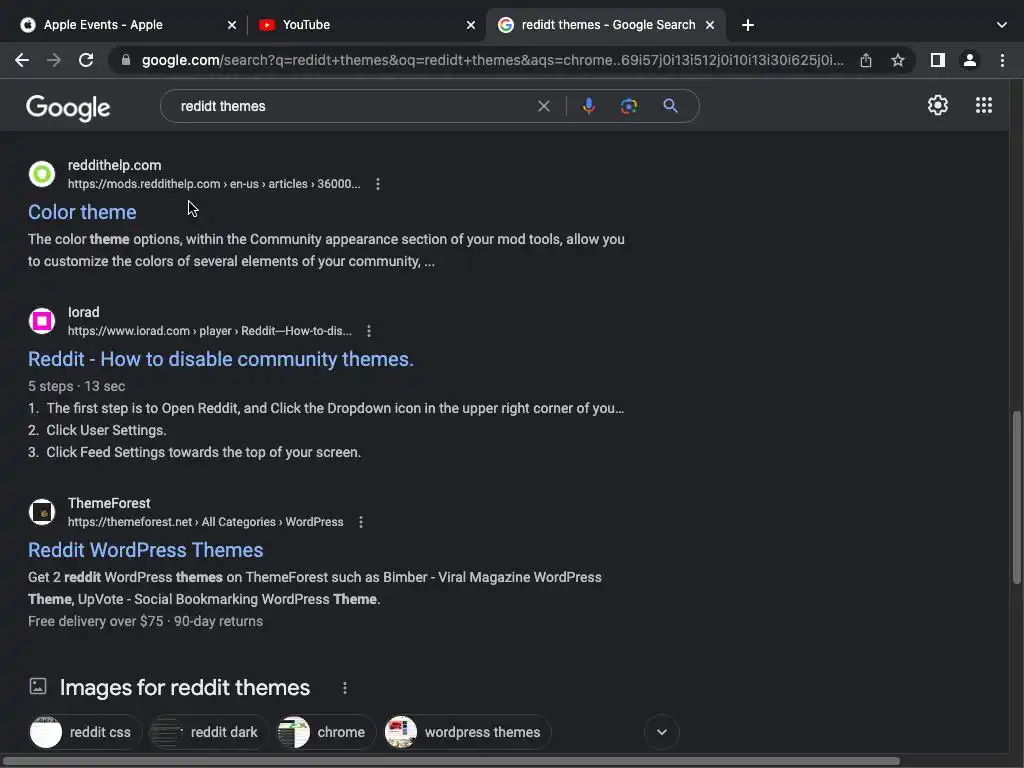Click the magnifier search icon

pyautogui.click(x=670, y=106)
